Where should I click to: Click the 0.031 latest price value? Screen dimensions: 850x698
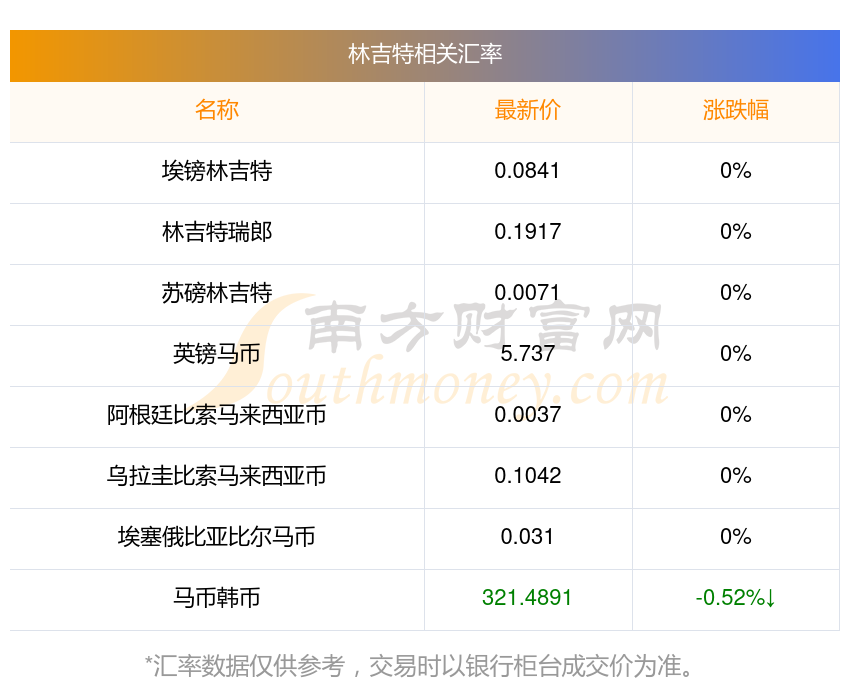tap(527, 537)
